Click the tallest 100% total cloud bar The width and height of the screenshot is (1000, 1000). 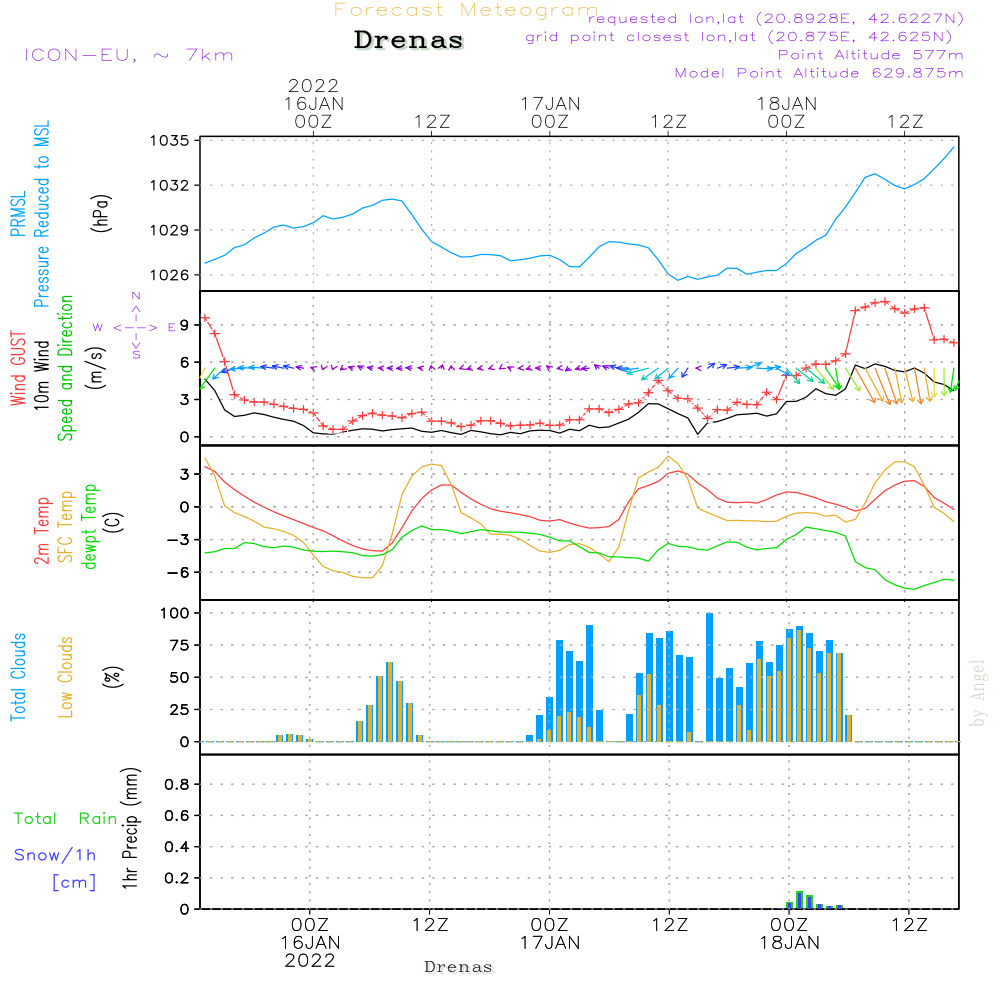coord(709,677)
